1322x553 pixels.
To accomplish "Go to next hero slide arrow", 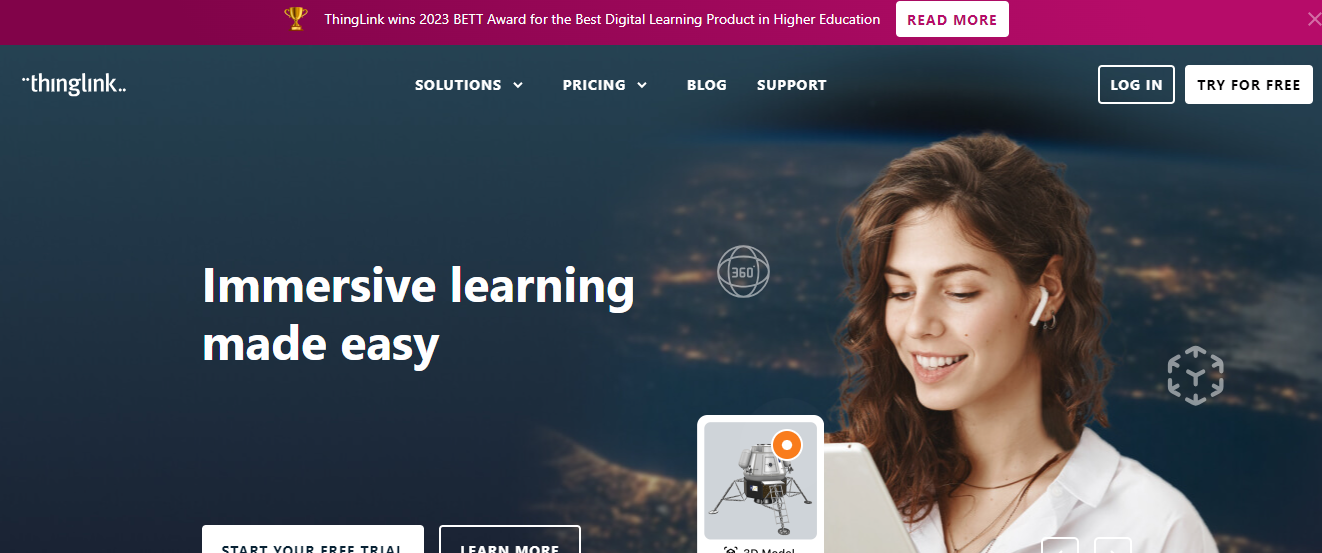I will click(1112, 546).
